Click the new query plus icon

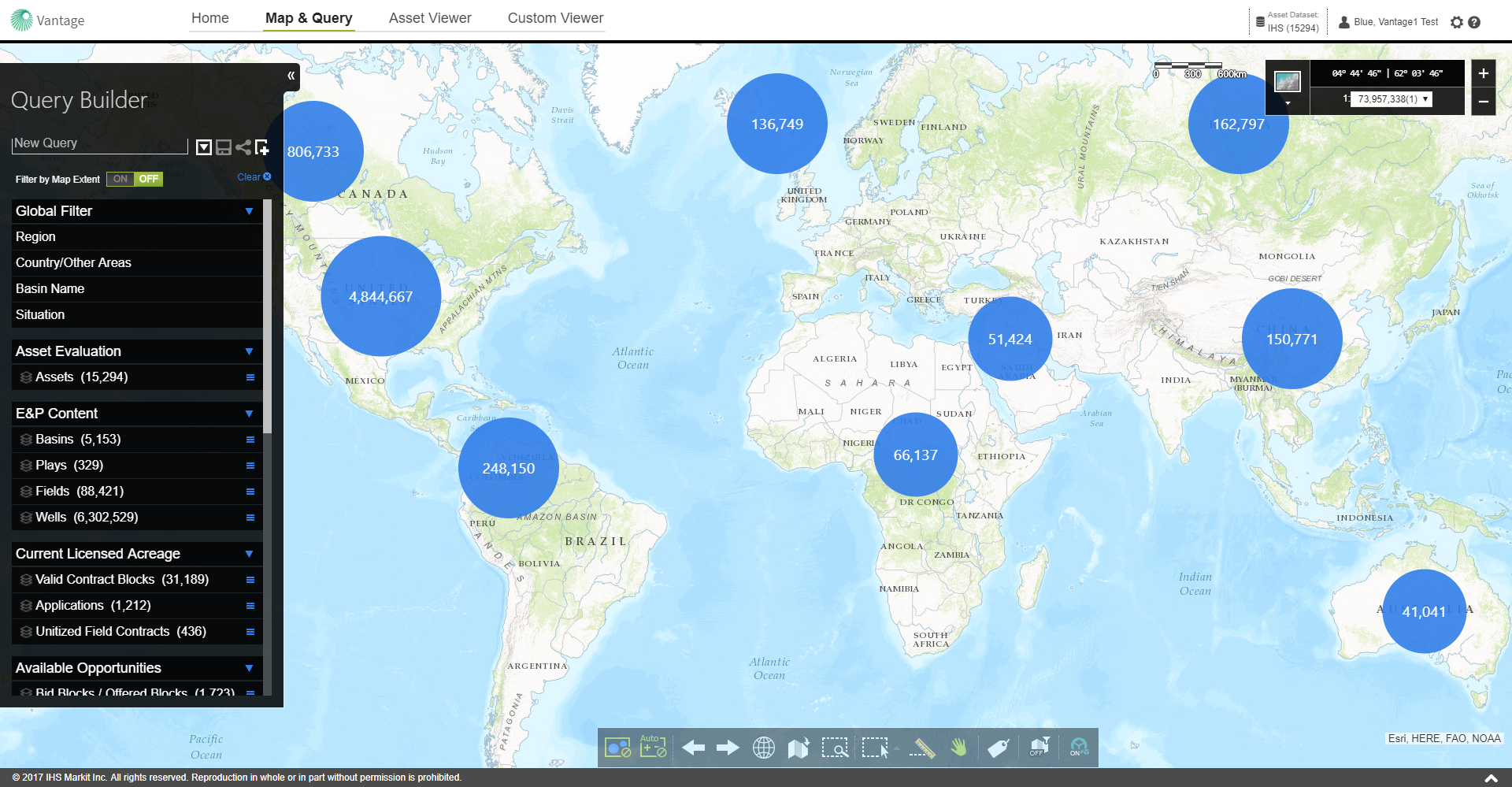point(262,147)
